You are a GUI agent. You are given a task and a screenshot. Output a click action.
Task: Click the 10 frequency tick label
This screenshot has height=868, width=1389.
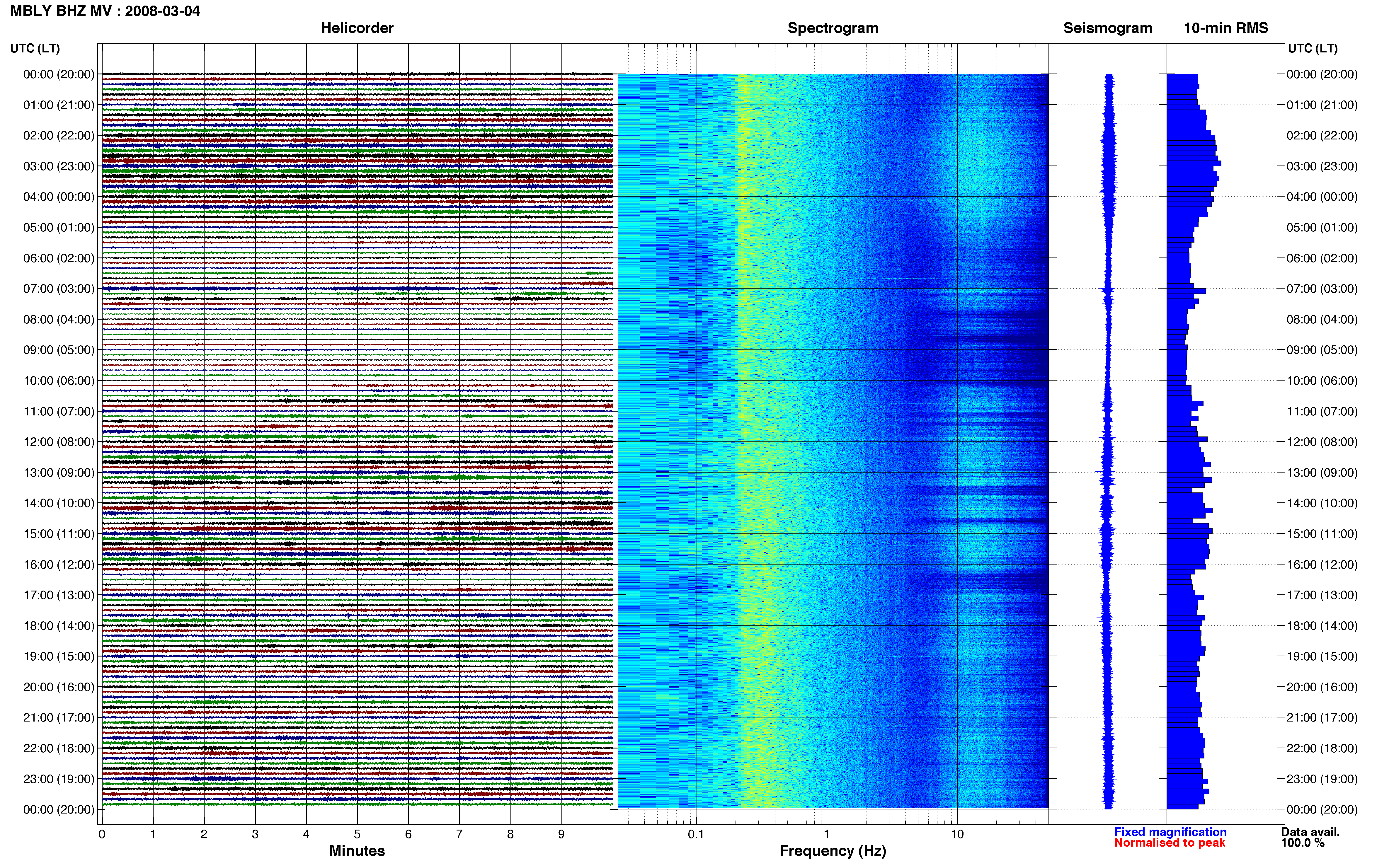[957, 835]
